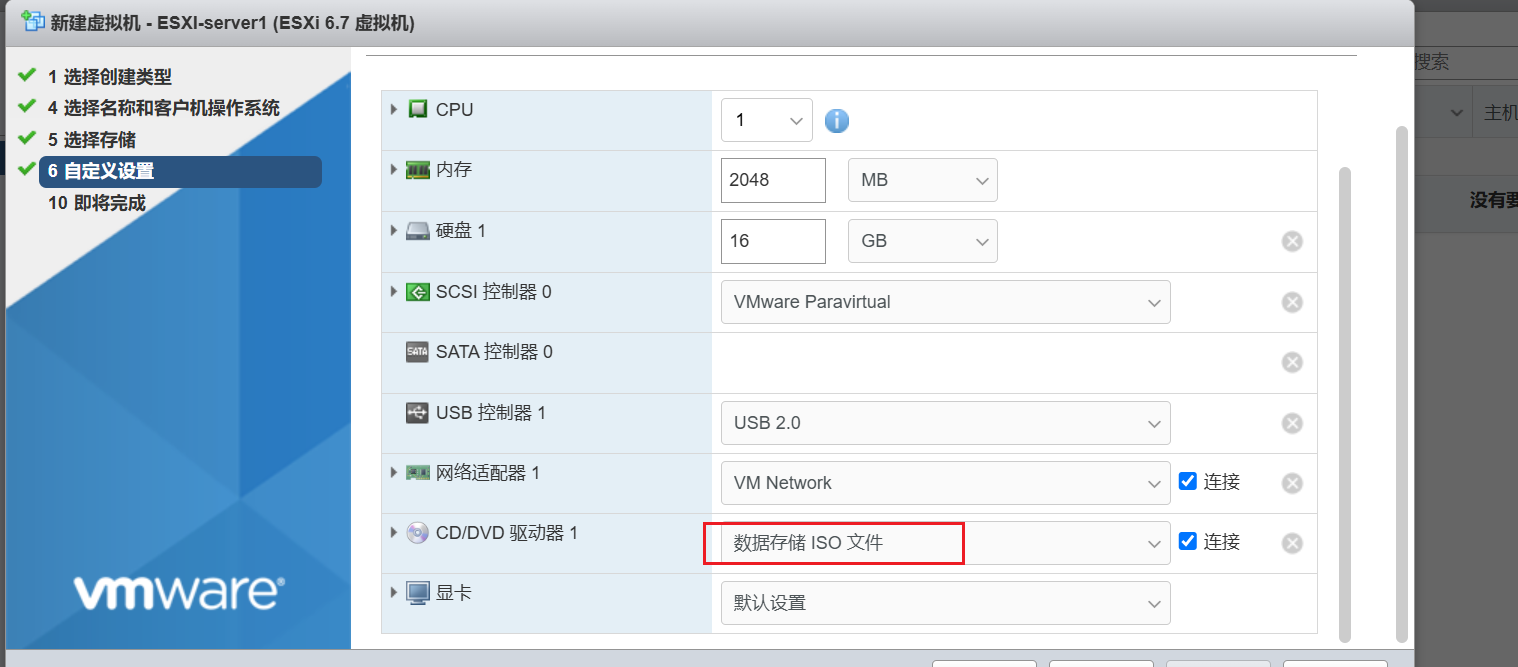Expand the 网络适配器 1 row

pos(394,472)
